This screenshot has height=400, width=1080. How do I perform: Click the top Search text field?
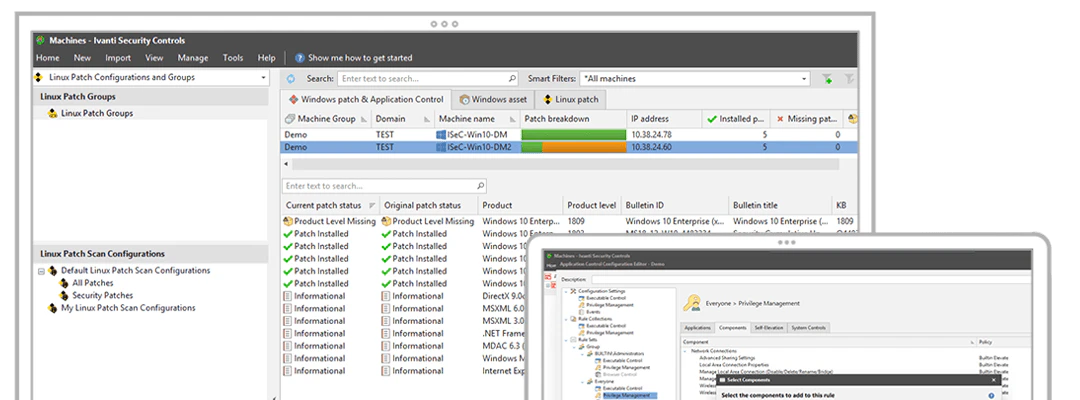(428, 78)
